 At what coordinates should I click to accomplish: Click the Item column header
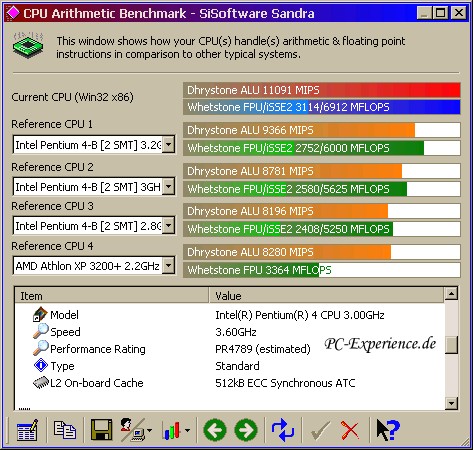pyautogui.click(x=112, y=296)
